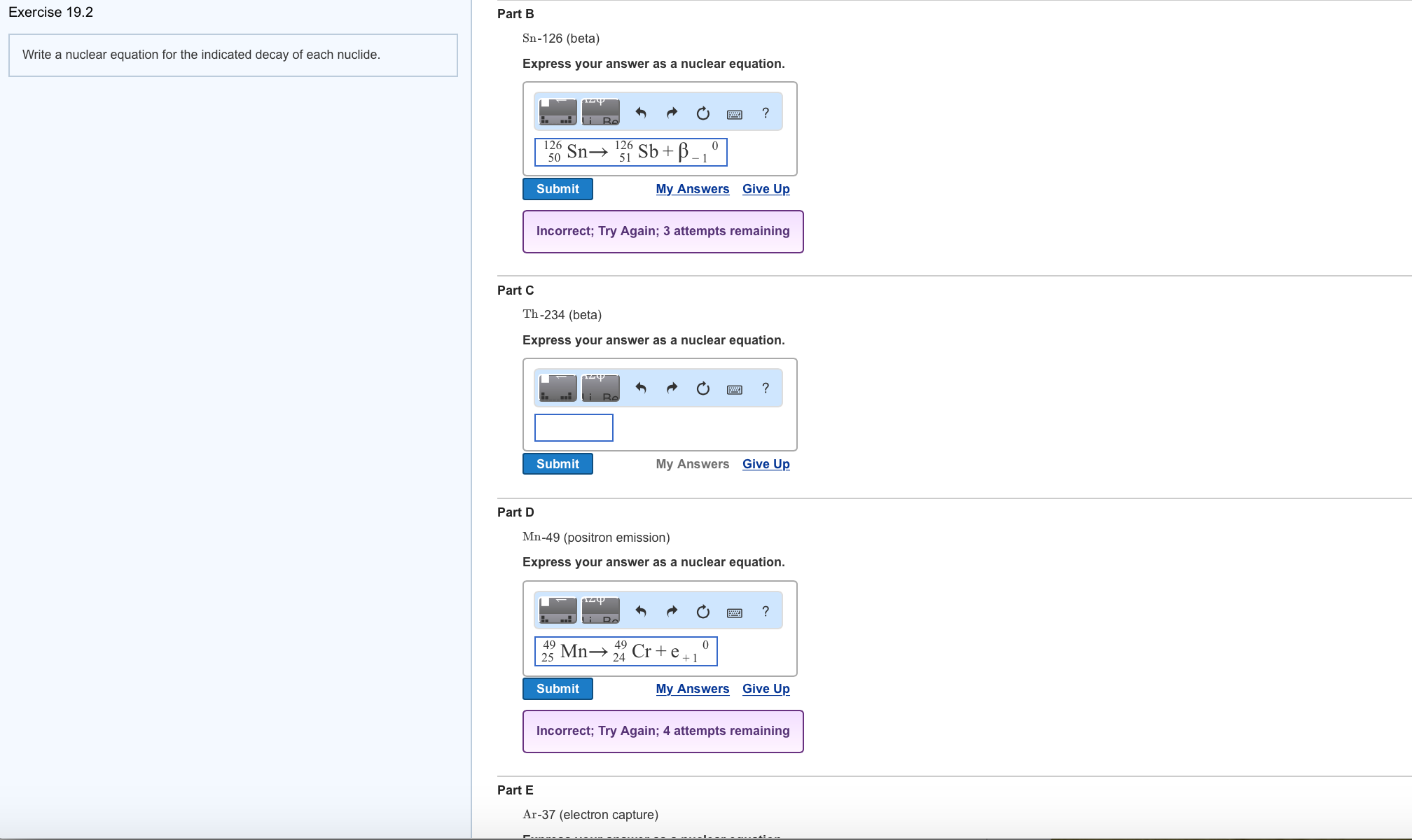Open help in Part C toolbar
This screenshot has width=1412, height=840.
(x=766, y=388)
